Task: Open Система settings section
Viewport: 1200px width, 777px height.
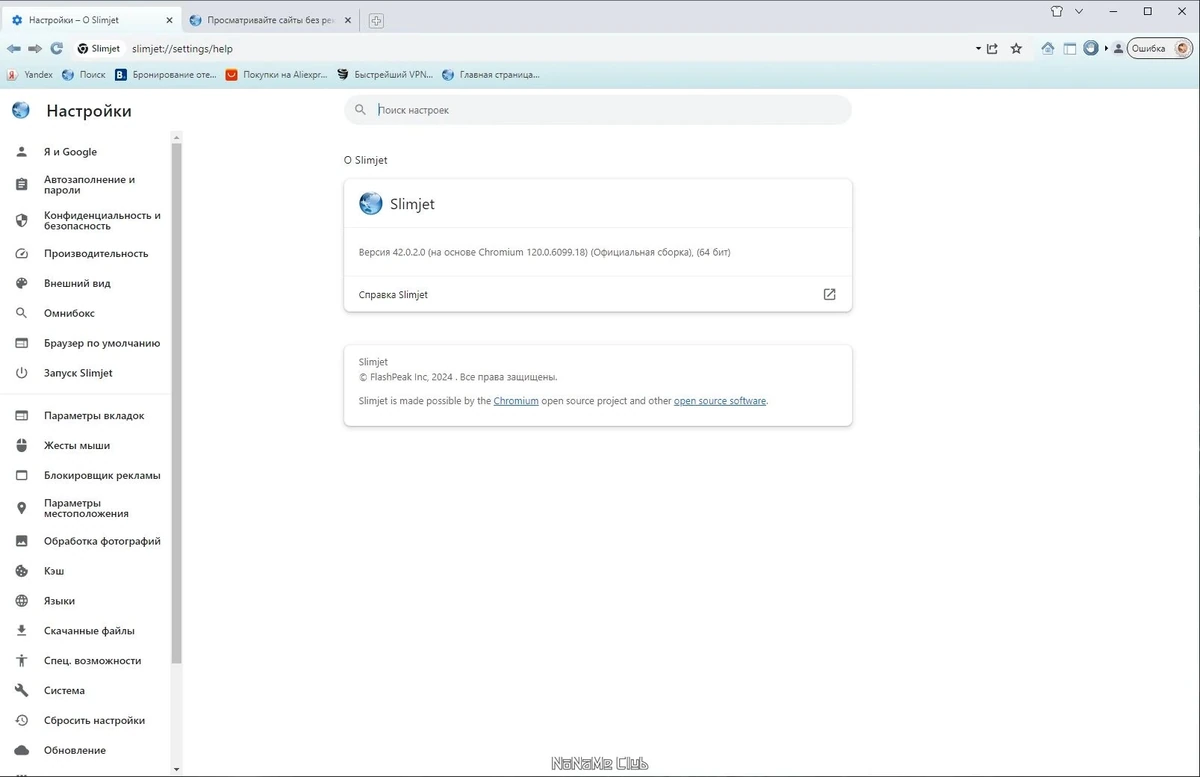Action: tap(86, 691)
